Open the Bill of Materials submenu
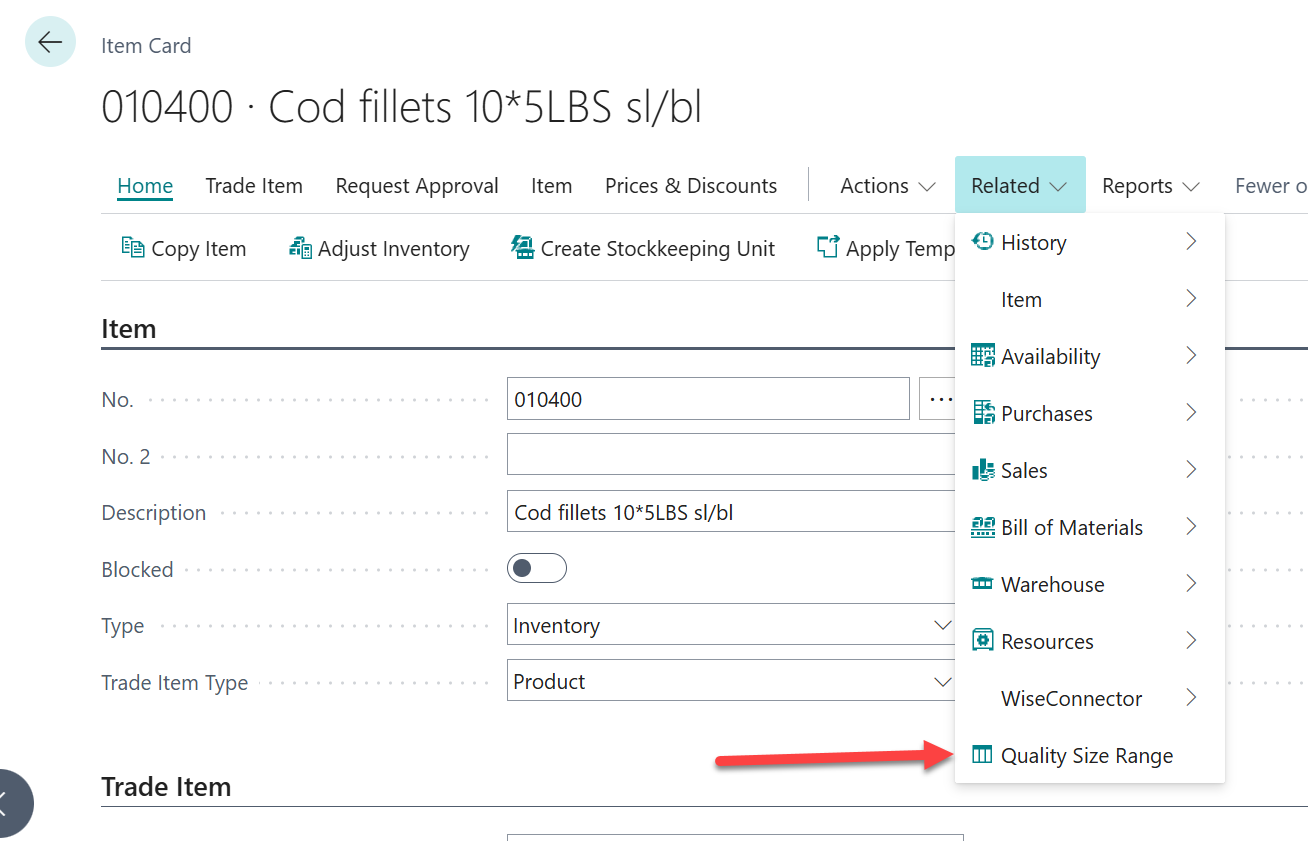The image size is (1308, 841). click(x=1071, y=527)
